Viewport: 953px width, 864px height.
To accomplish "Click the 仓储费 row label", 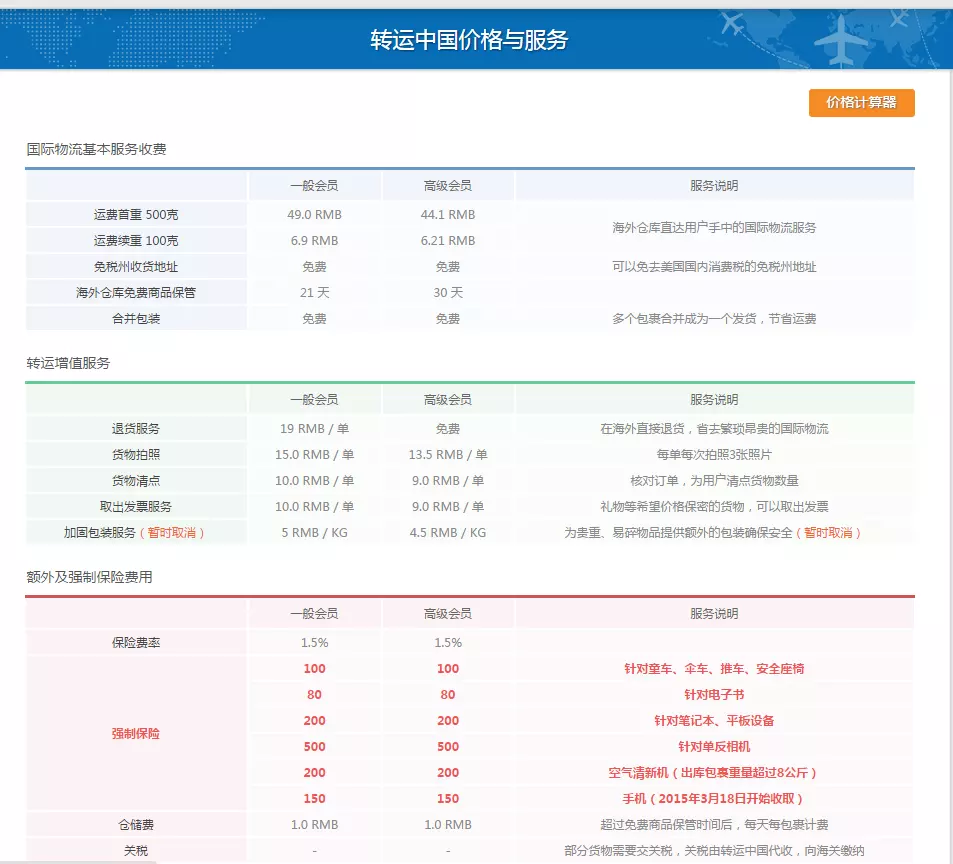I will click(x=136, y=826).
